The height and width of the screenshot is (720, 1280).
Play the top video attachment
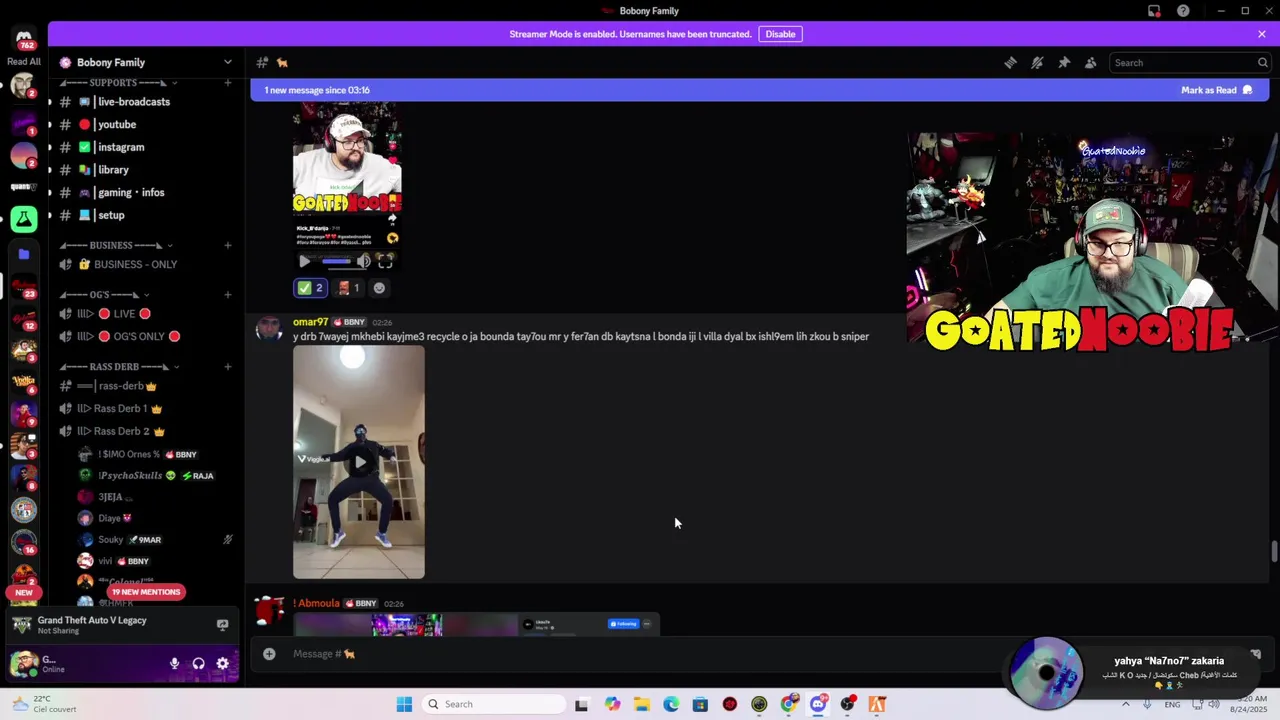pyautogui.click(x=305, y=262)
